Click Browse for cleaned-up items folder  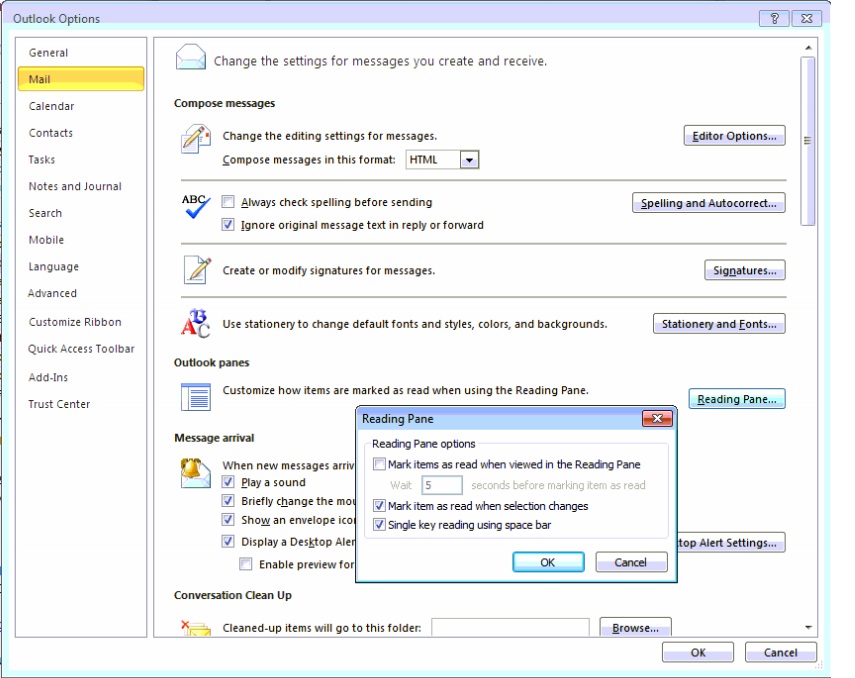point(637,627)
